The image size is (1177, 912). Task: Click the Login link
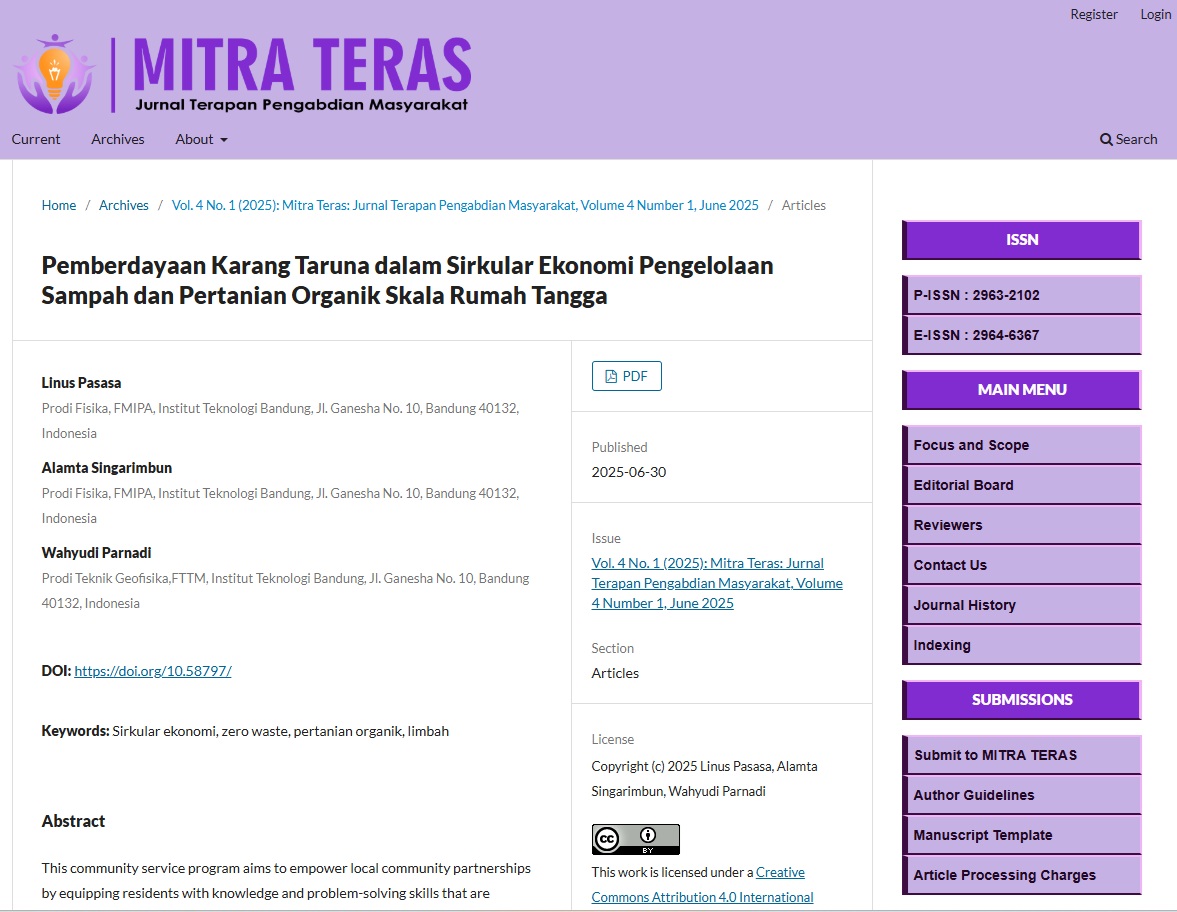(1155, 14)
